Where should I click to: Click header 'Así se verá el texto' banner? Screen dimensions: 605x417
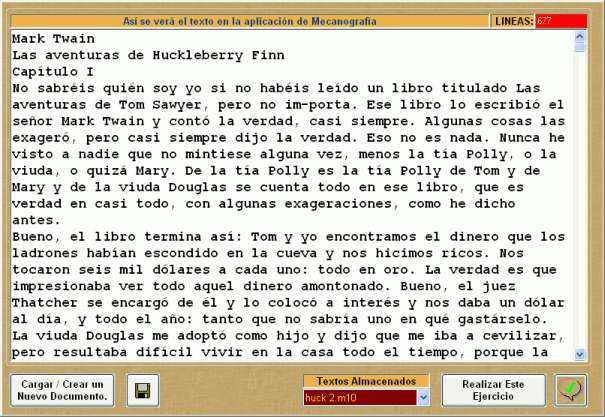pyautogui.click(x=249, y=21)
